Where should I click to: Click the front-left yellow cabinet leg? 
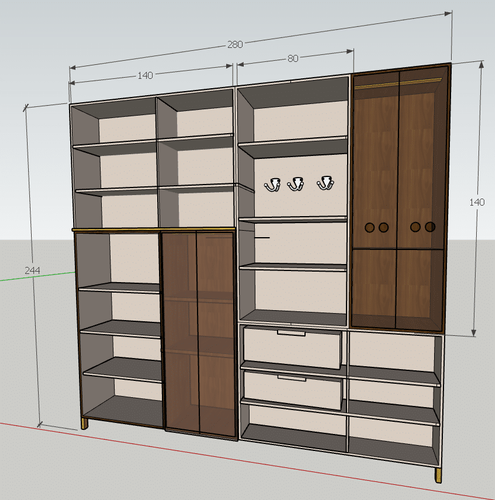85,423
